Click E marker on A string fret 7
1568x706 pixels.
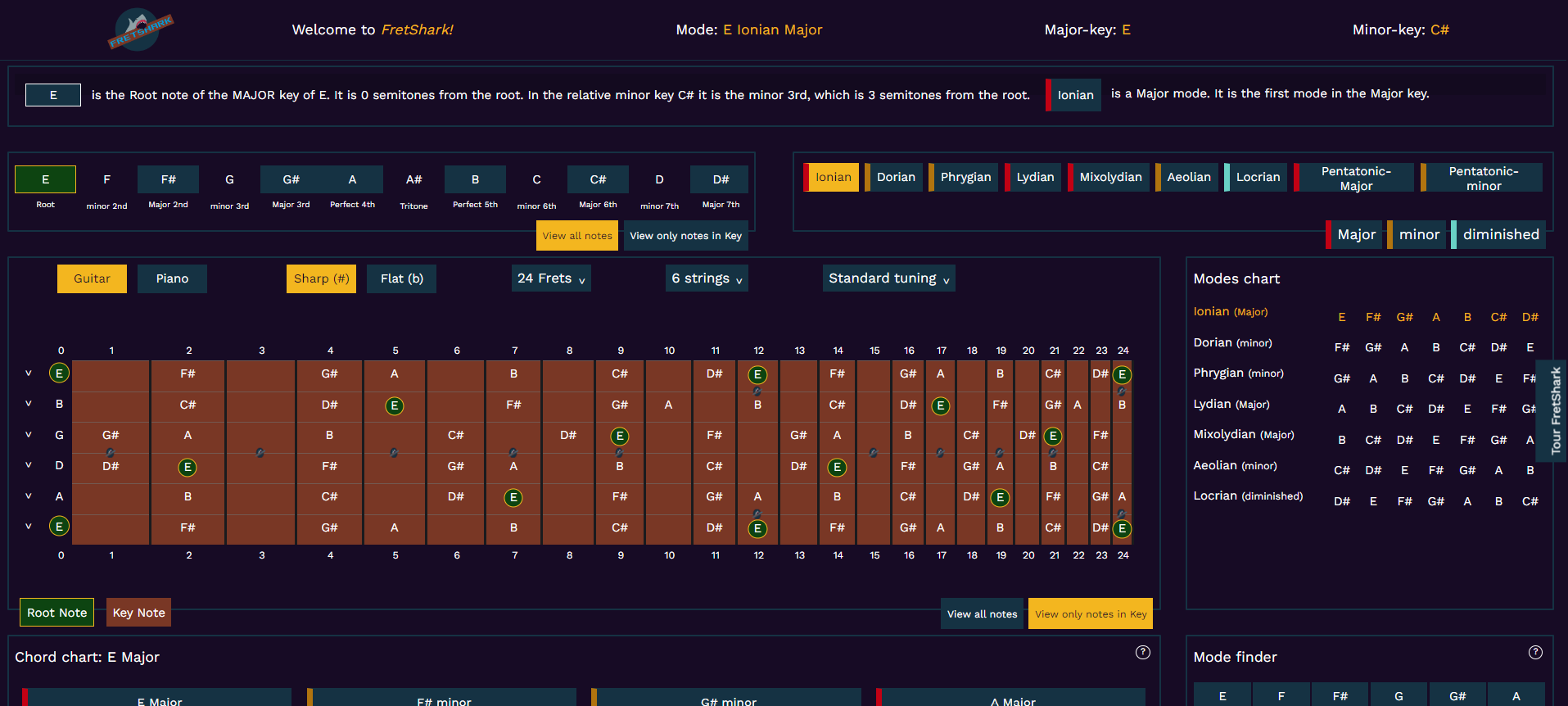513,498
